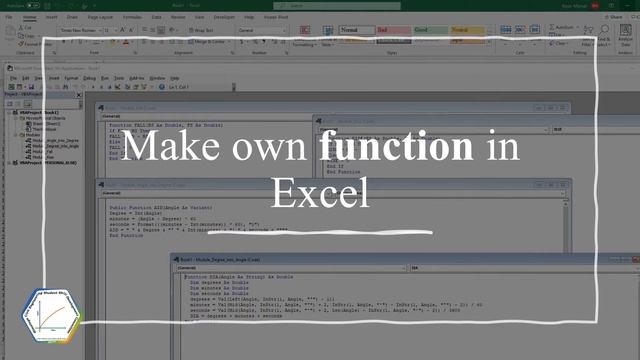Click the Merge & Center button

pyautogui.click(x=207, y=42)
